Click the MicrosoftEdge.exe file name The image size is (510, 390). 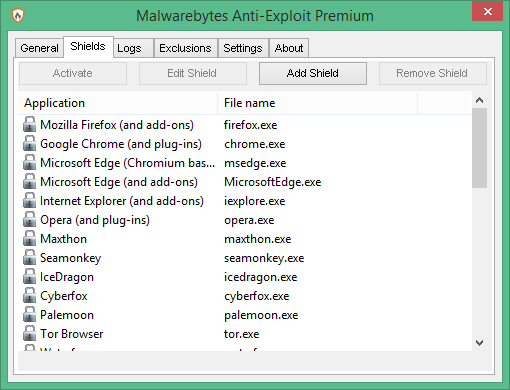(x=273, y=182)
